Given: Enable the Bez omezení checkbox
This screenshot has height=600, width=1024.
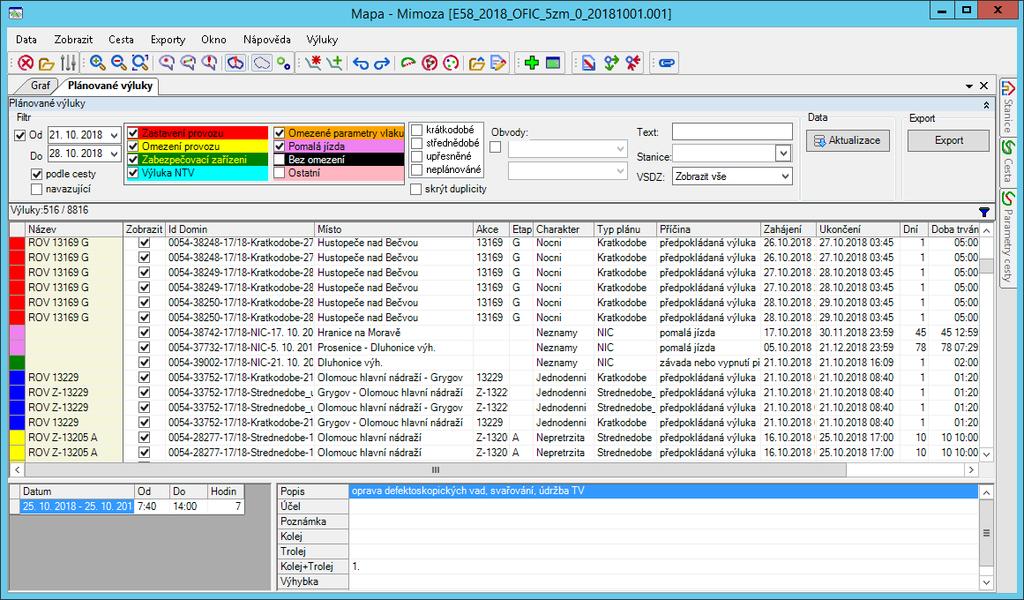Looking at the screenshot, I should tap(280, 159).
